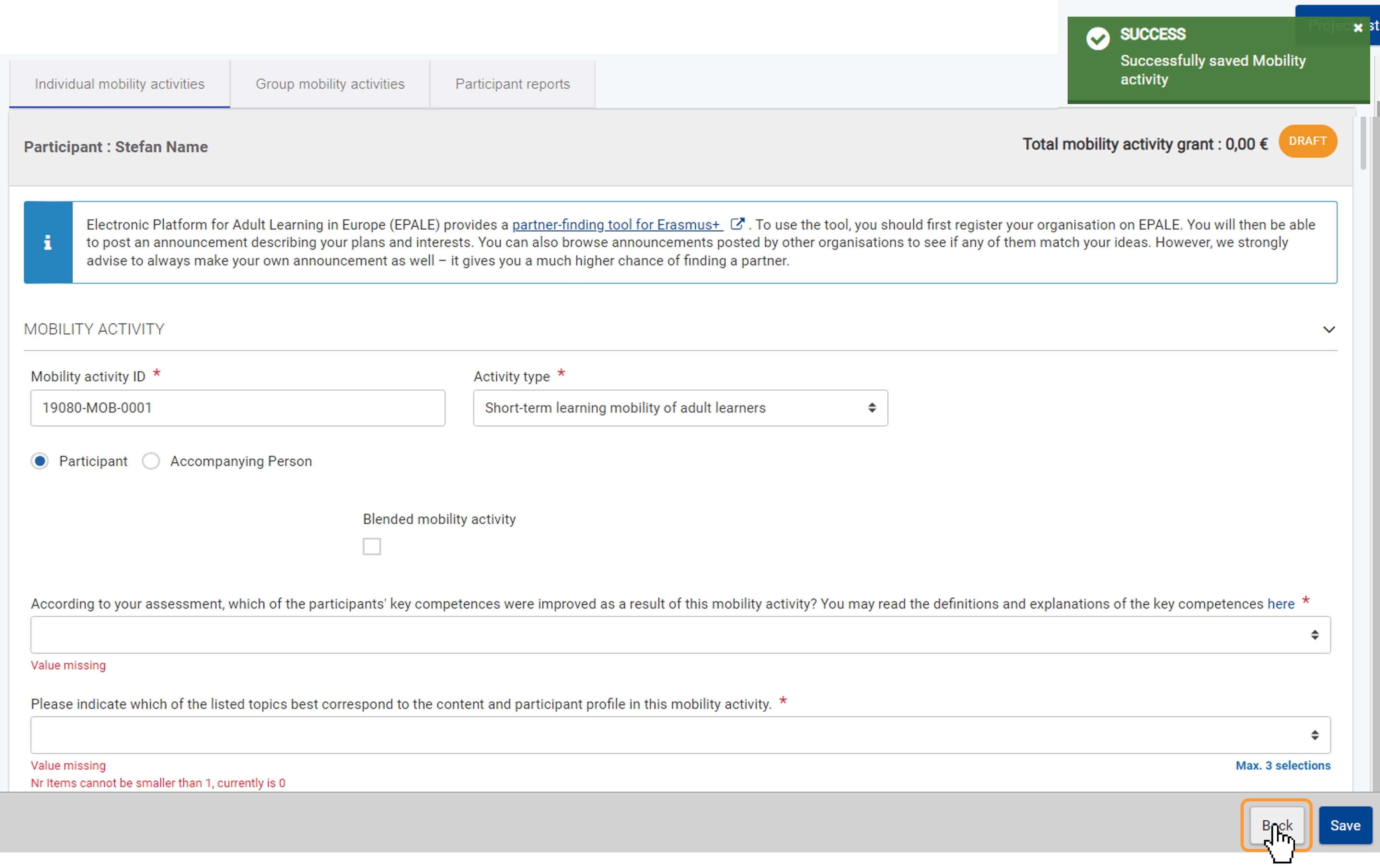The image size is (1380, 868).
Task: Open the Individual mobility activities tab
Action: point(119,84)
